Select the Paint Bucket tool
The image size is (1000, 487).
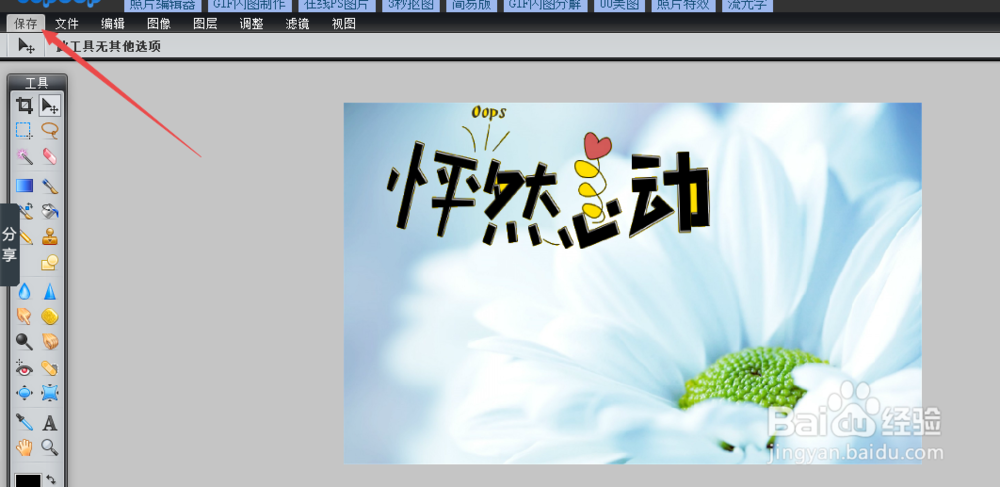[50, 211]
